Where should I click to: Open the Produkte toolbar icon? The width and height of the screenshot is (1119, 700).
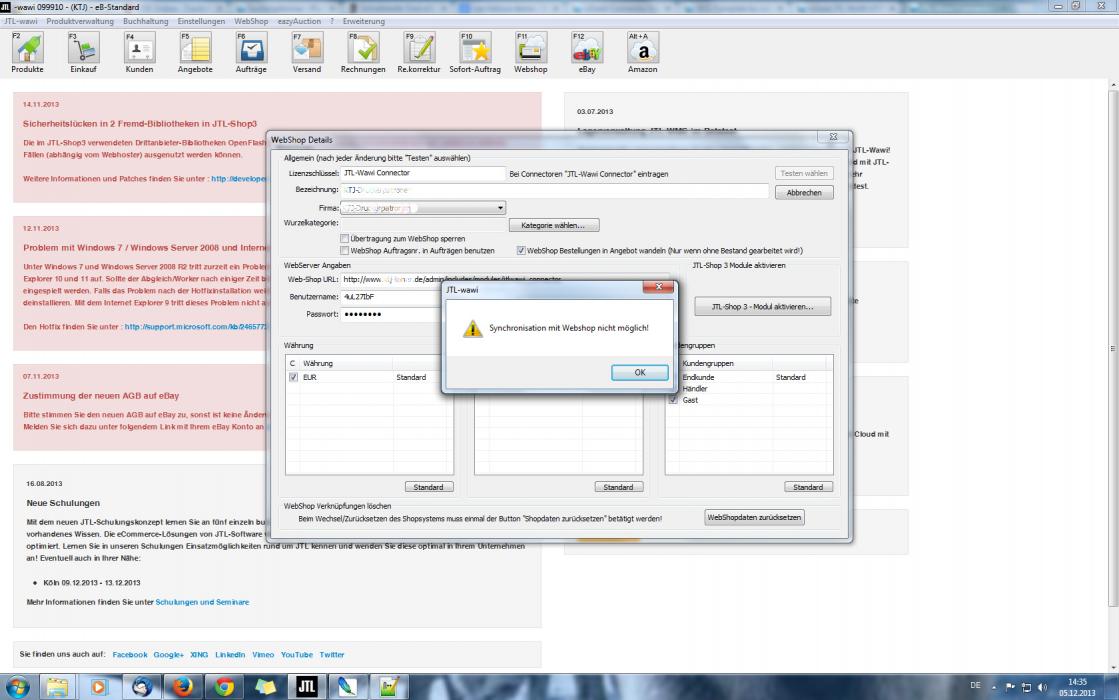point(27,50)
